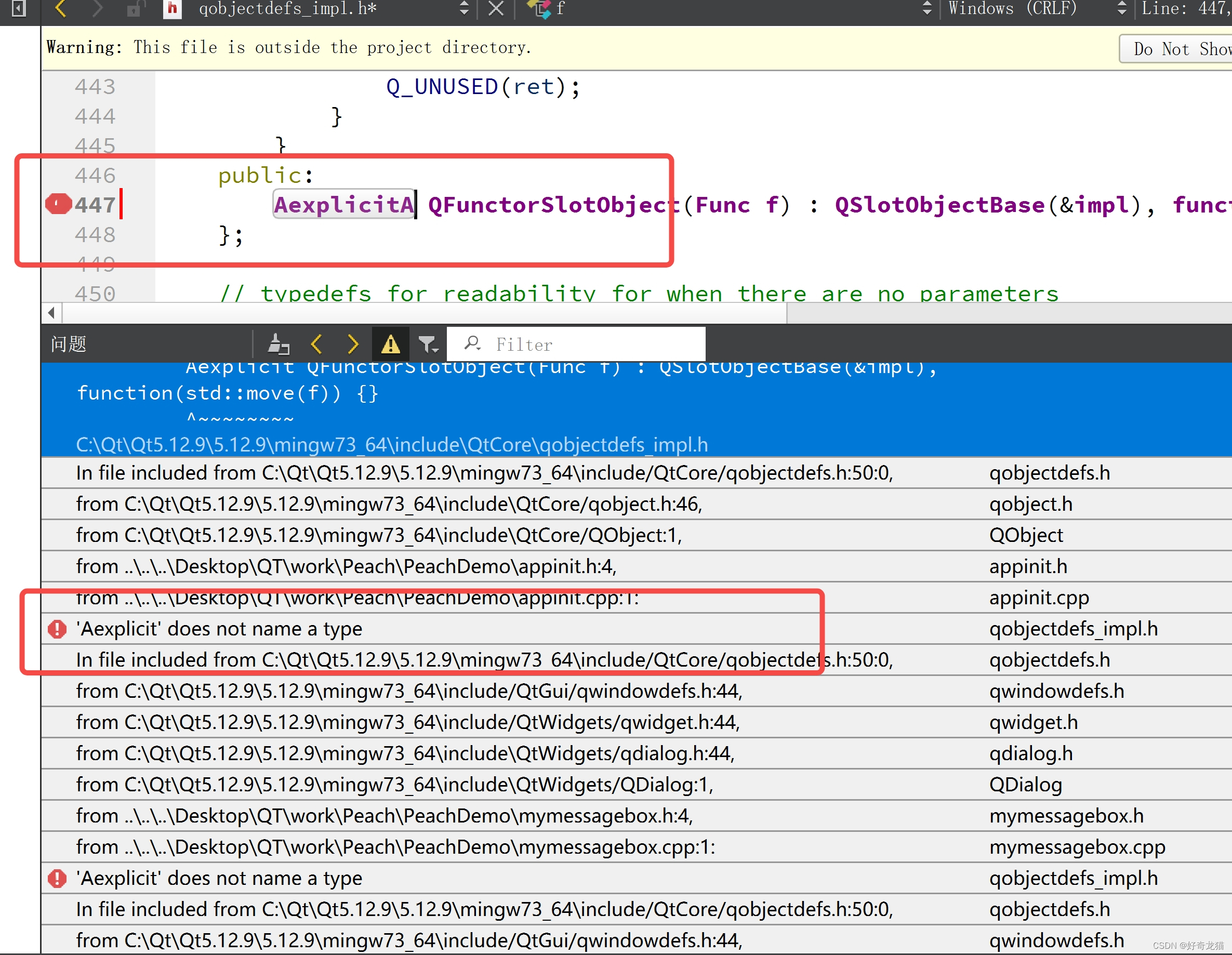Screen dimensions: 1232x955
Task: Click the Filter search input field
Action: [x=576, y=344]
